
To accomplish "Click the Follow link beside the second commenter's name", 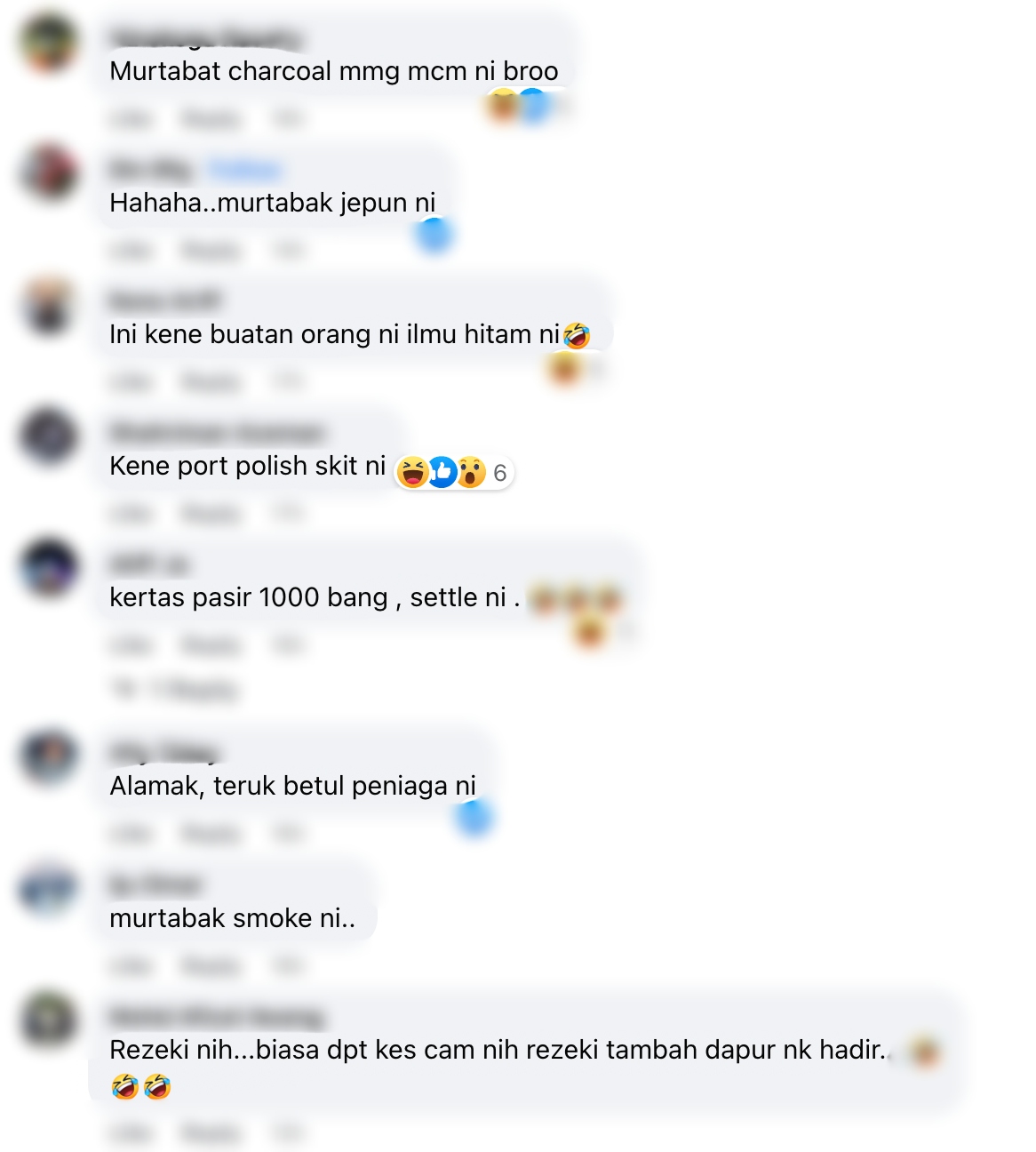I will (x=245, y=168).
